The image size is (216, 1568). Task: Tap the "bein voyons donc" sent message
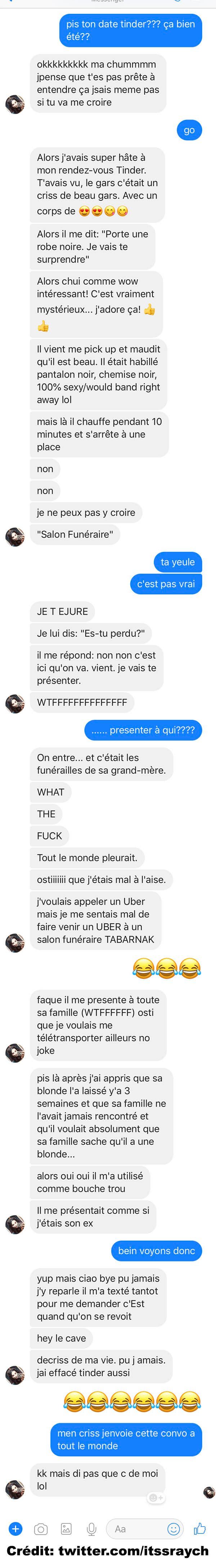tap(156, 1251)
